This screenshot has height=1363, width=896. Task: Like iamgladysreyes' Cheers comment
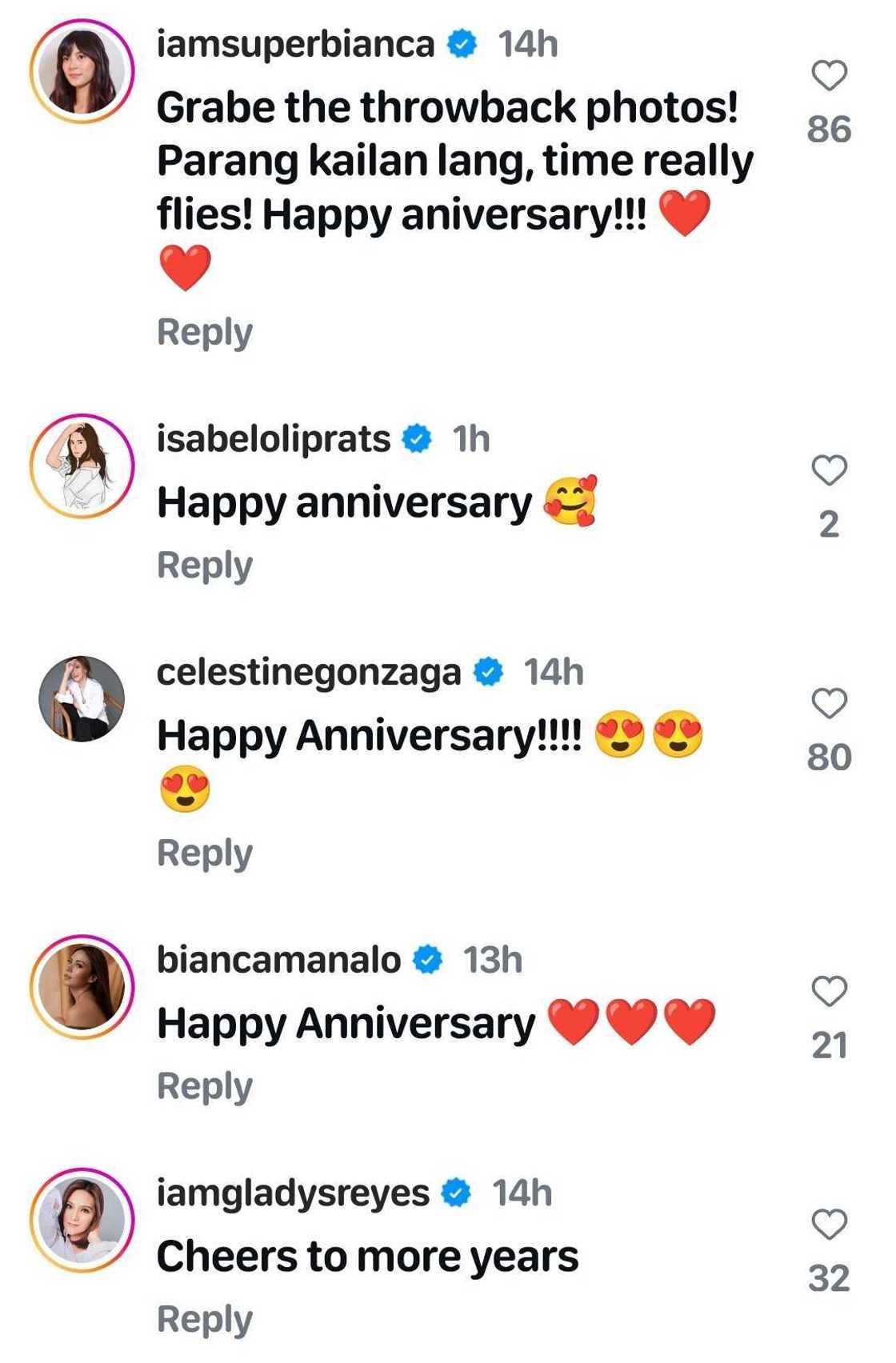click(x=829, y=1225)
